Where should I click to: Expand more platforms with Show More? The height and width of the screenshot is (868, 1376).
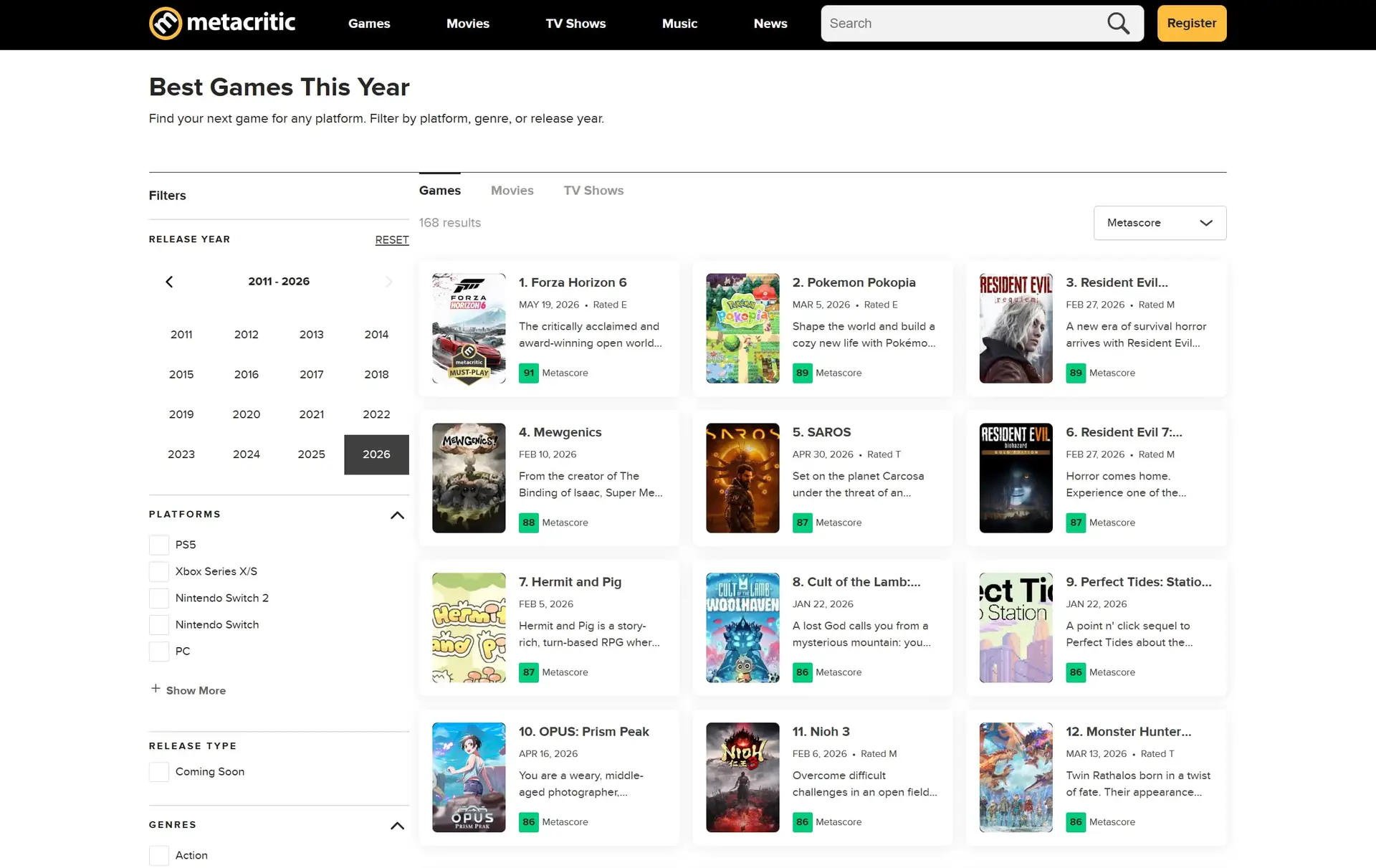coord(188,690)
